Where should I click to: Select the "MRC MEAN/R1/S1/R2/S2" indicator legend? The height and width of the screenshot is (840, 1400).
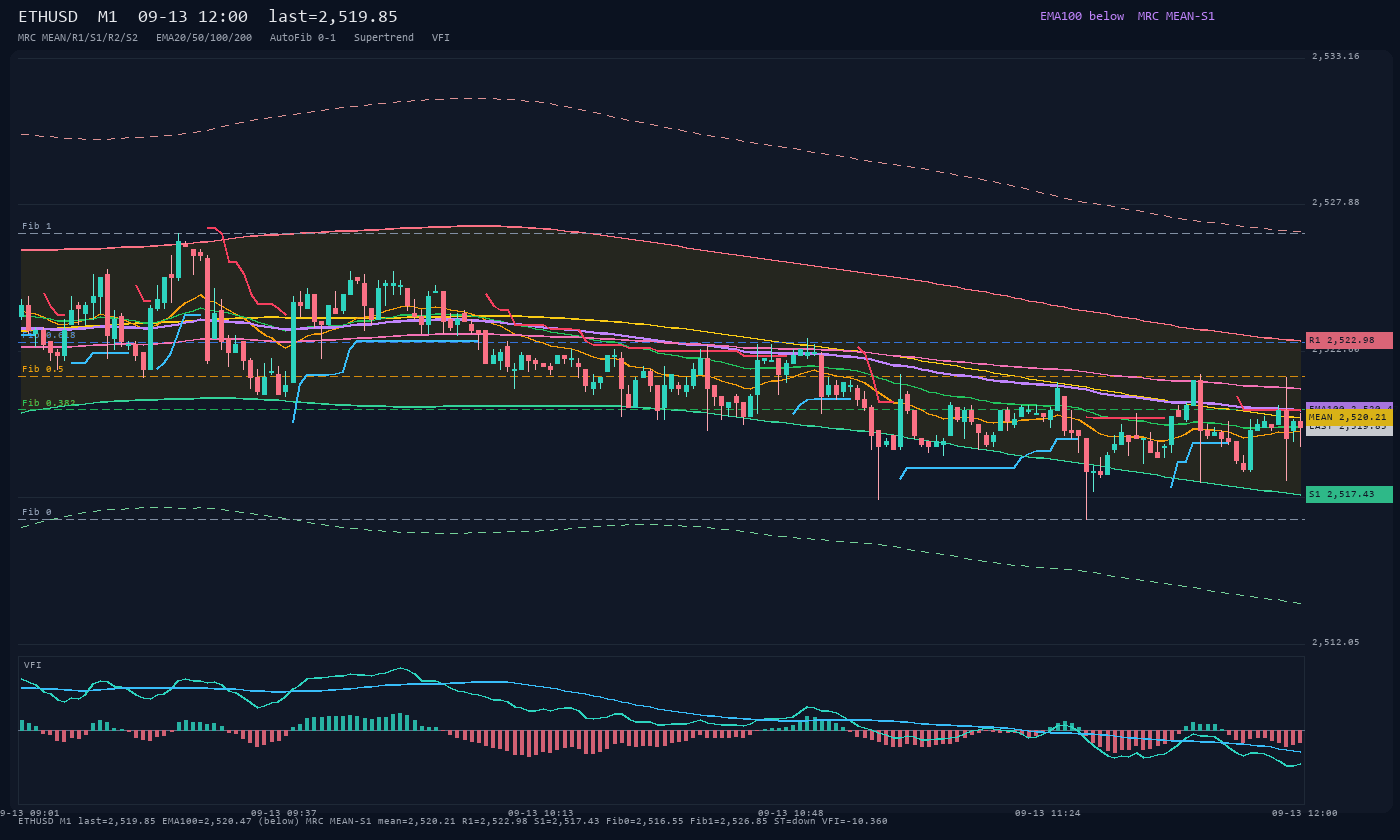[78, 37]
